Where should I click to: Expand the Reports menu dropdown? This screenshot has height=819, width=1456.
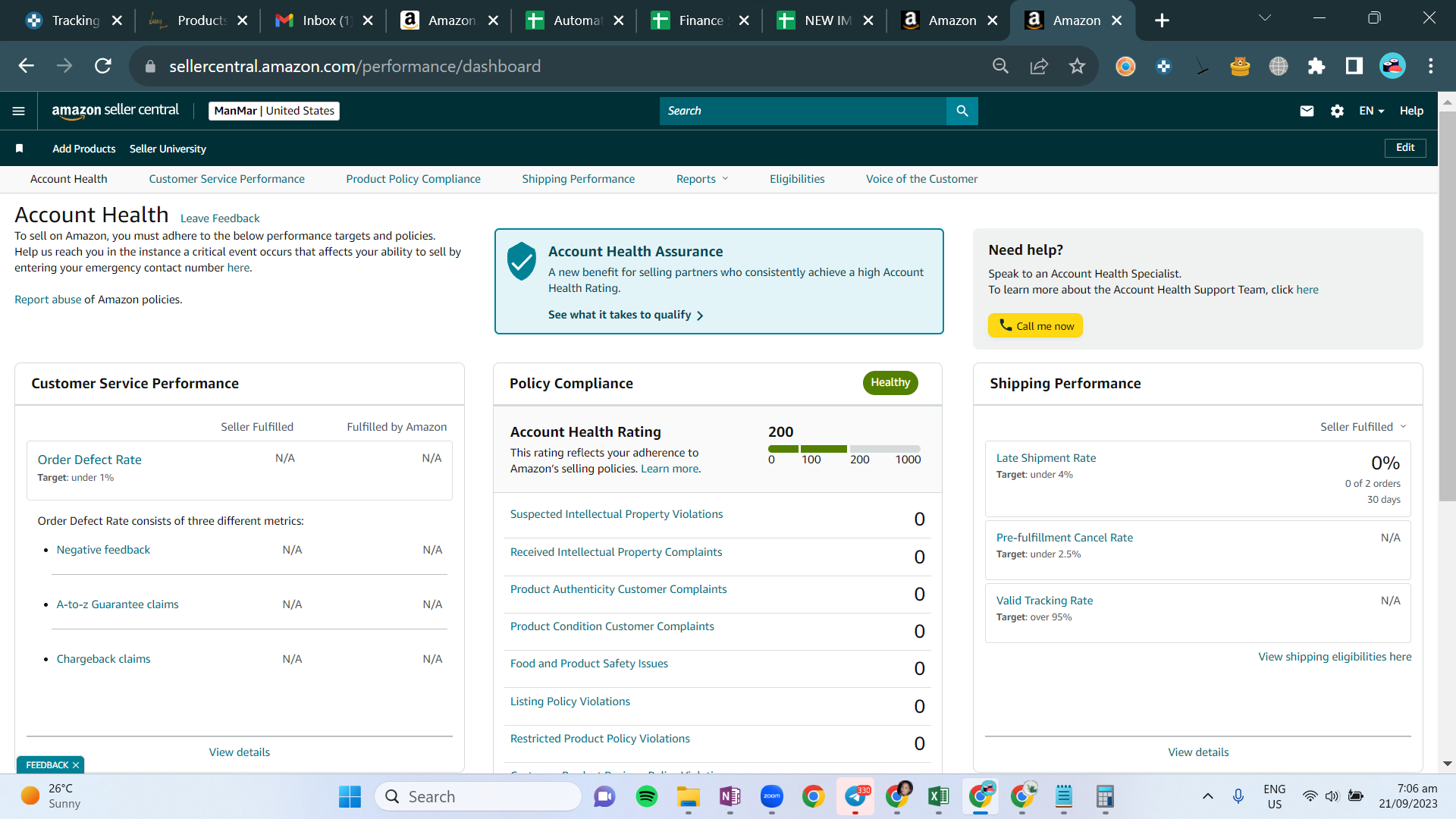[702, 179]
